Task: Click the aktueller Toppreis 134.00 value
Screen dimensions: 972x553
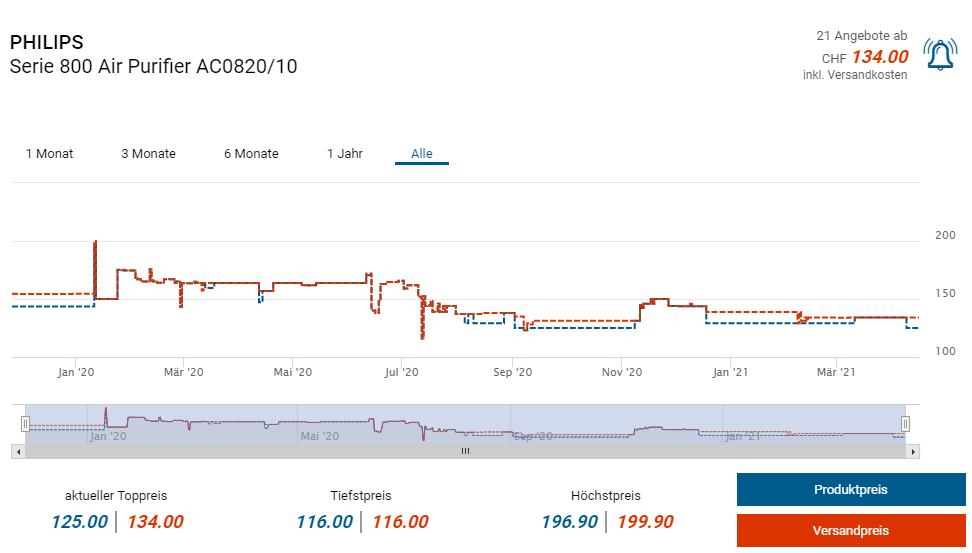Action: tap(155, 522)
